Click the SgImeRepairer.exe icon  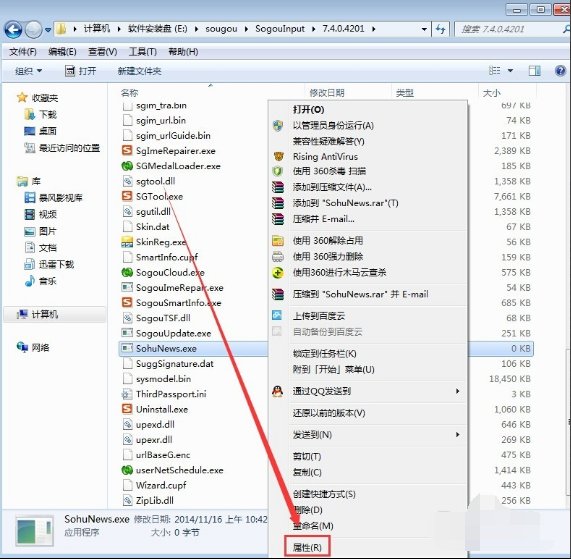pyautogui.click(x=127, y=150)
